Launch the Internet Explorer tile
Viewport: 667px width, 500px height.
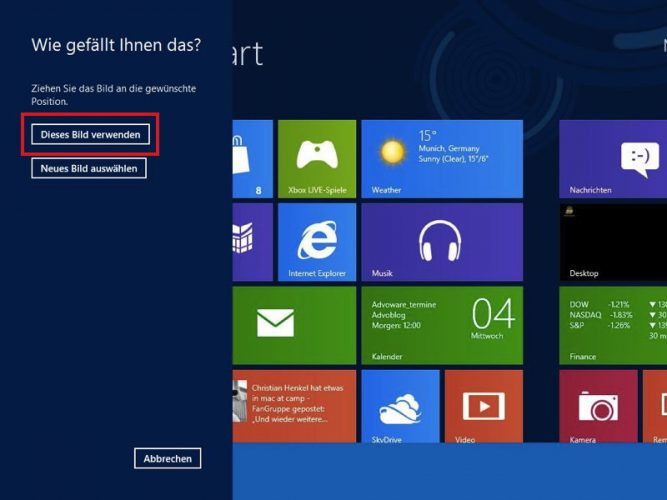[317, 242]
